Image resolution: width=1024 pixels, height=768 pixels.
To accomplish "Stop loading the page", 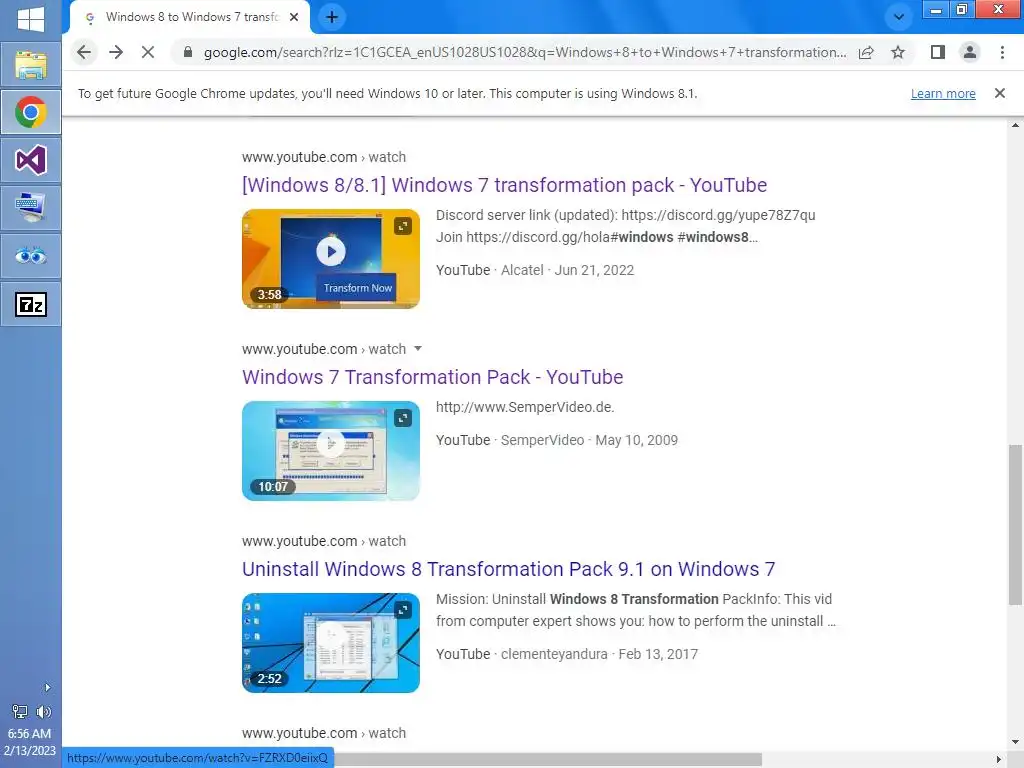I will (x=148, y=52).
